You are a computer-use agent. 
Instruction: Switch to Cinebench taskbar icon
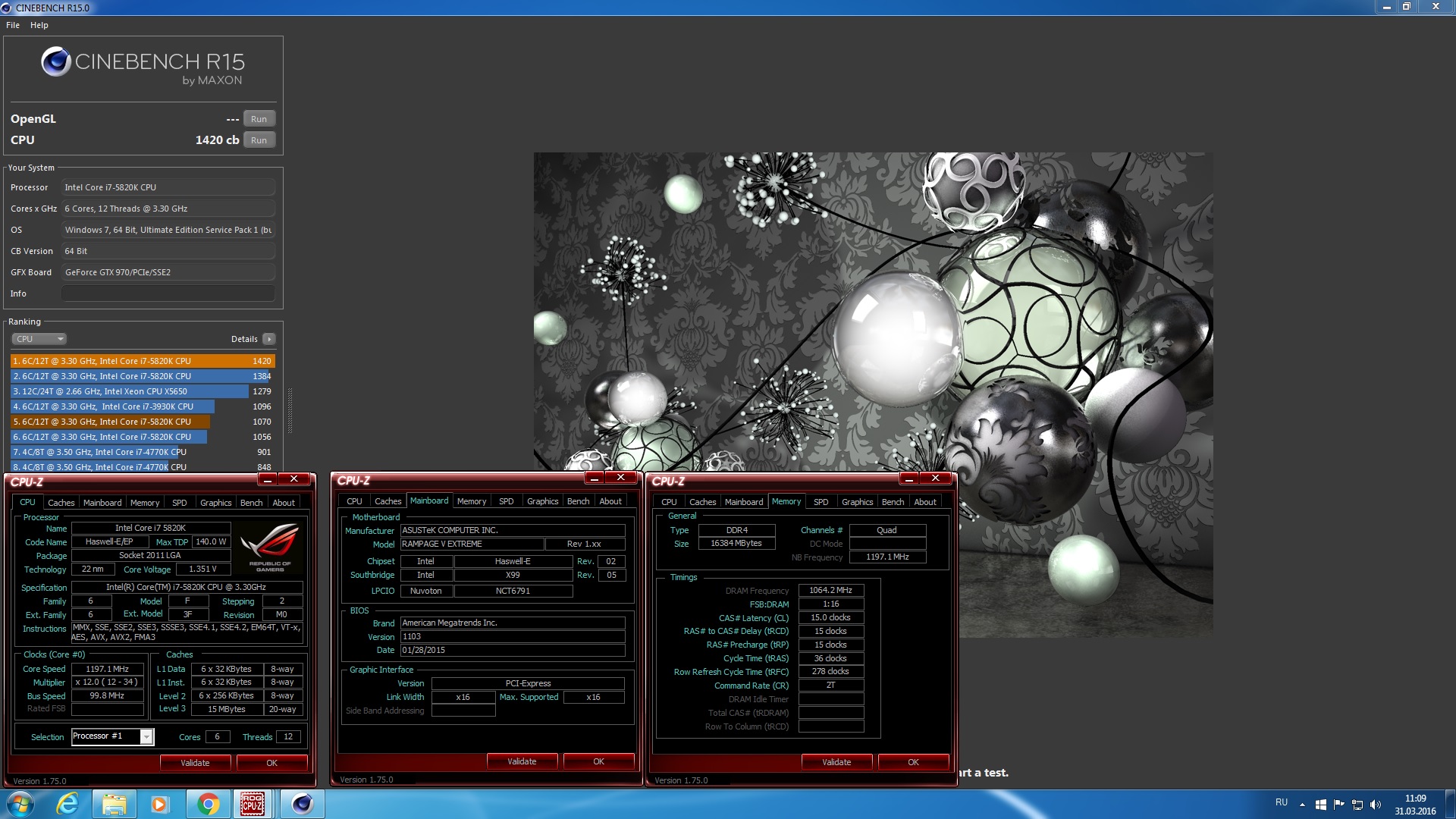(302, 804)
